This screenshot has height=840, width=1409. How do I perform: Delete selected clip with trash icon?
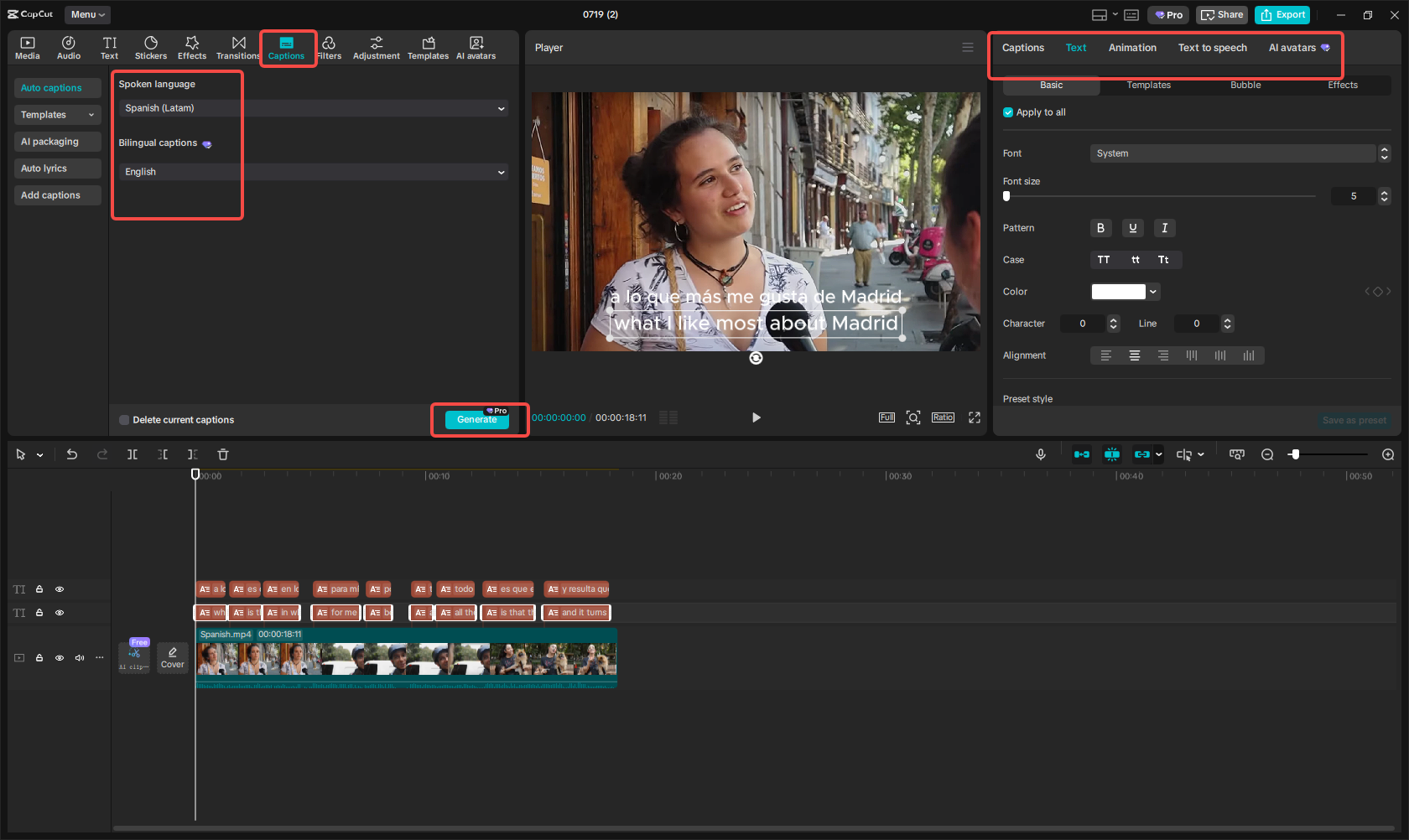tap(223, 454)
